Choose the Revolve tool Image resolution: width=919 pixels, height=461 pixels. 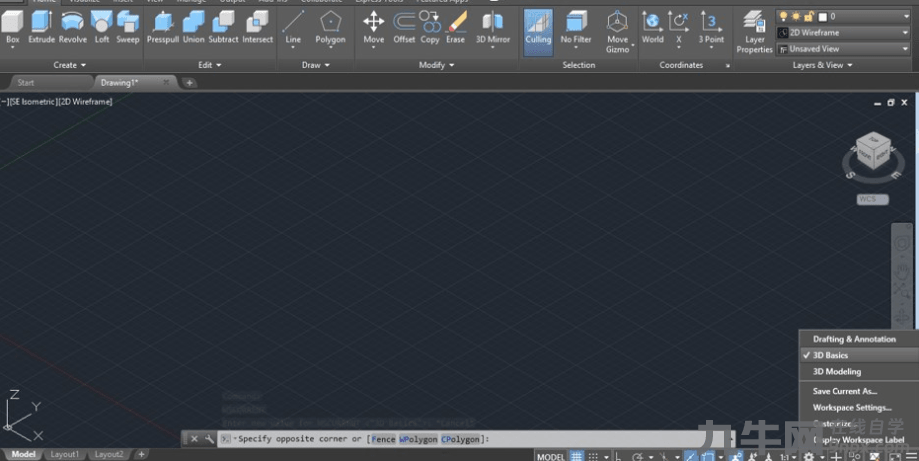click(x=73, y=28)
